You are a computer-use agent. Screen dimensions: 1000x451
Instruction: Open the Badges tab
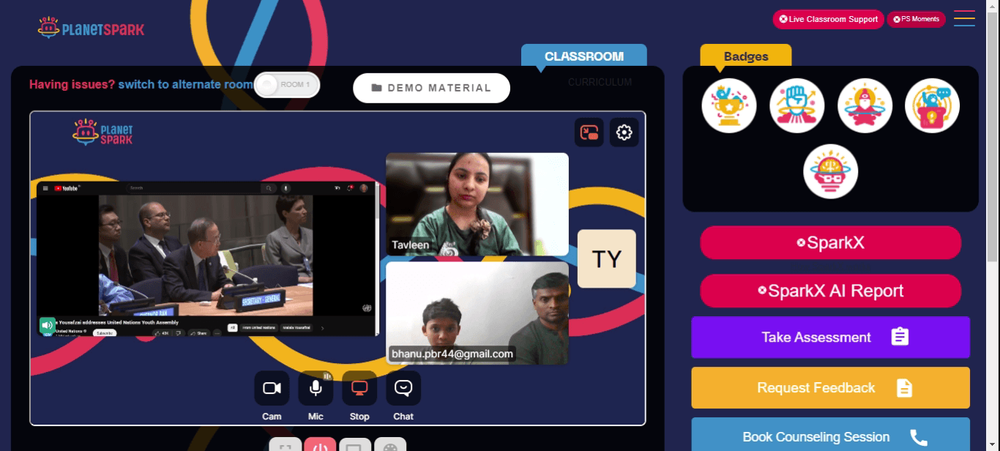click(x=746, y=56)
